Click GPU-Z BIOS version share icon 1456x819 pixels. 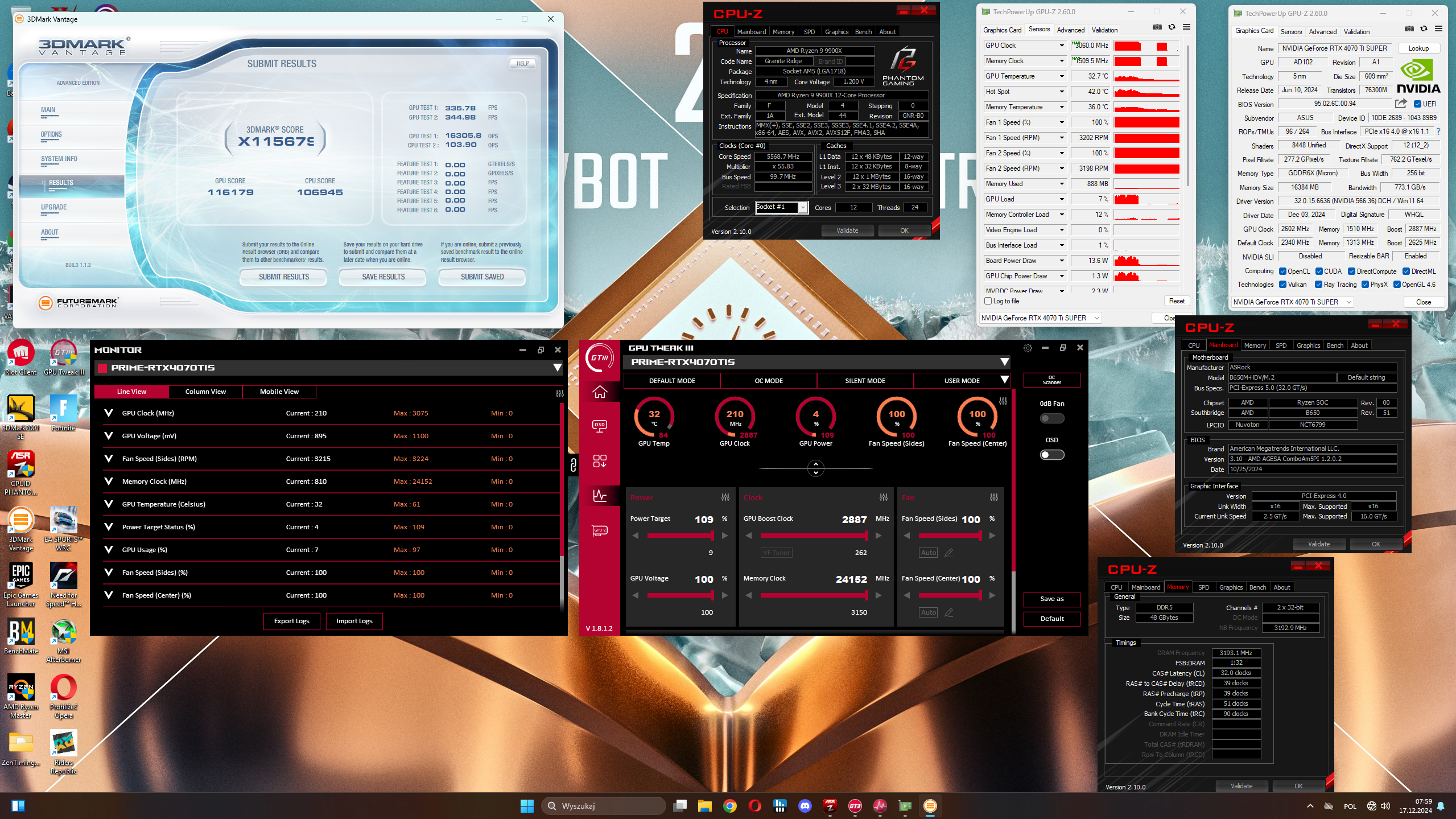1401,104
